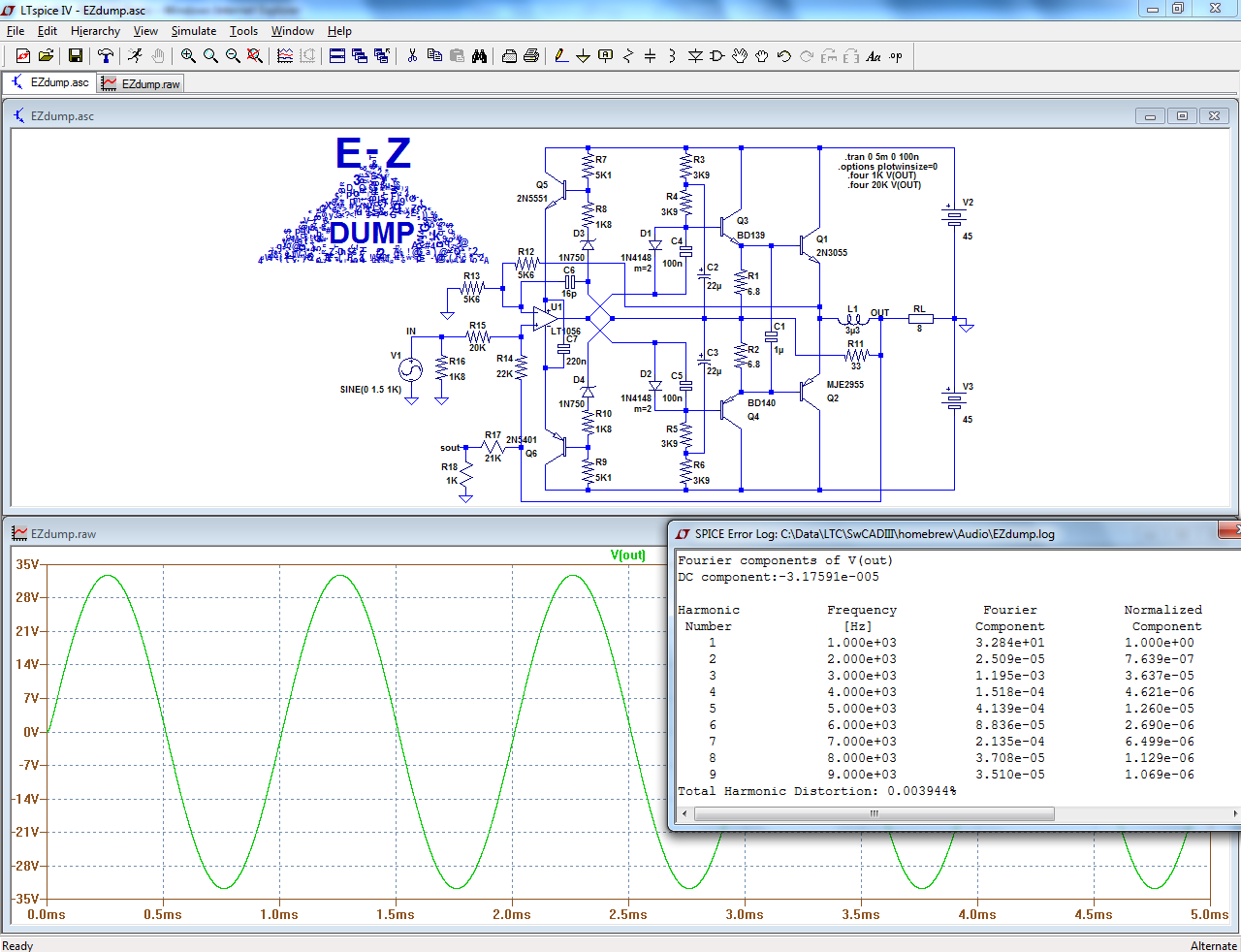1241x952 pixels.
Task: Open the Window menu
Action: click(292, 31)
